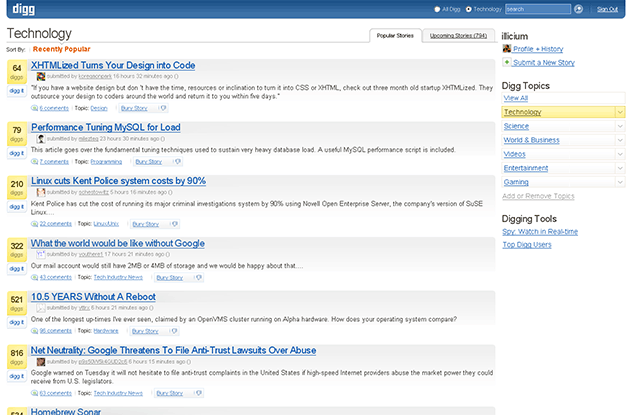Open Bury Story dropdown on XHTMLized story

coord(163,108)
